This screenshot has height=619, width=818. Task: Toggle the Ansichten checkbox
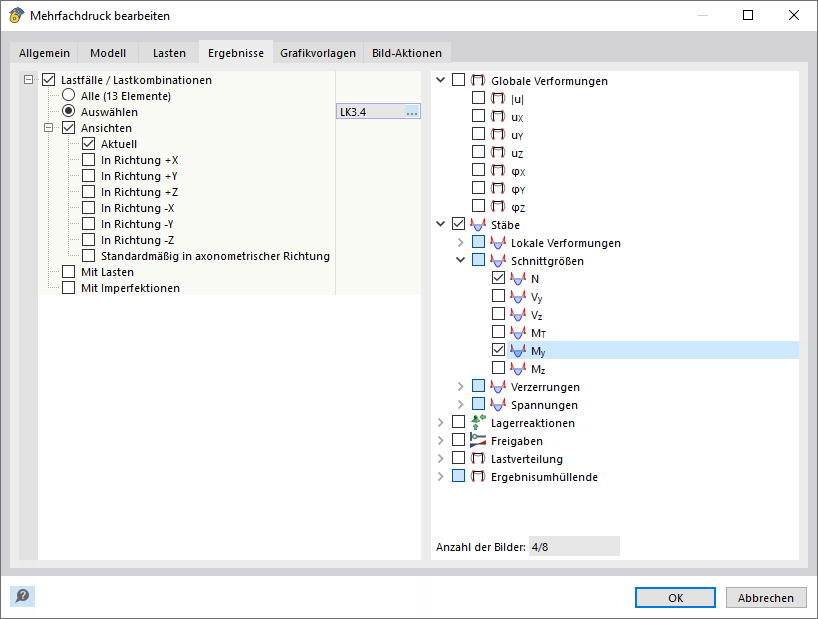pyautogui.click(x=68, y=128)
